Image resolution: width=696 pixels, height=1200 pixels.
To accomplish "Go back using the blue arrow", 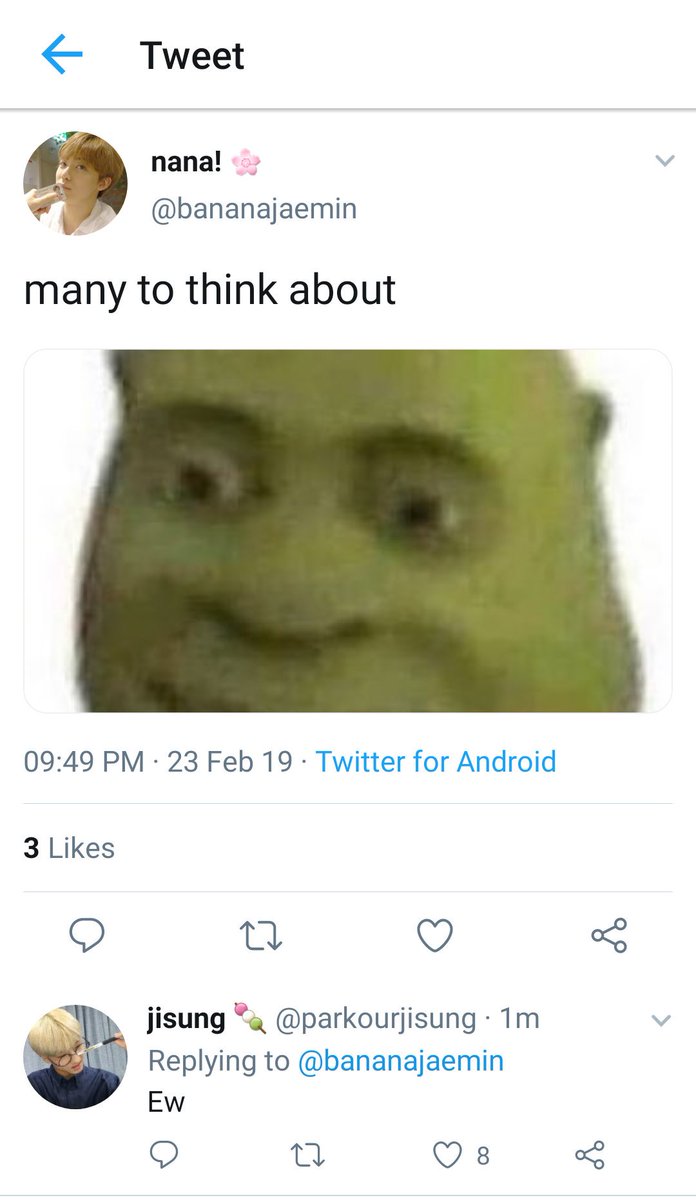I will 61,55.
